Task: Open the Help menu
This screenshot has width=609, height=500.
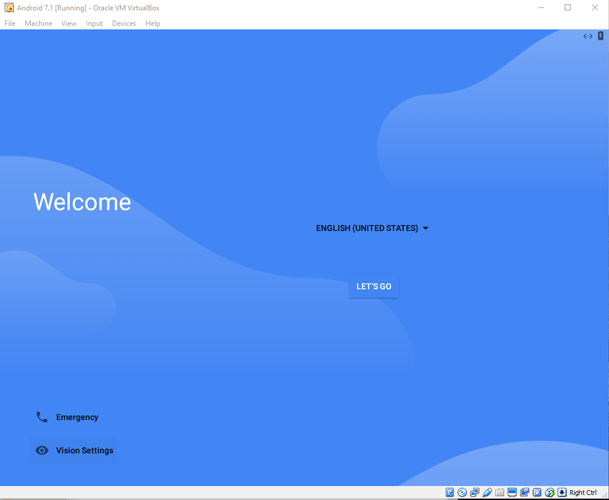Action: (x=153, y=23)
